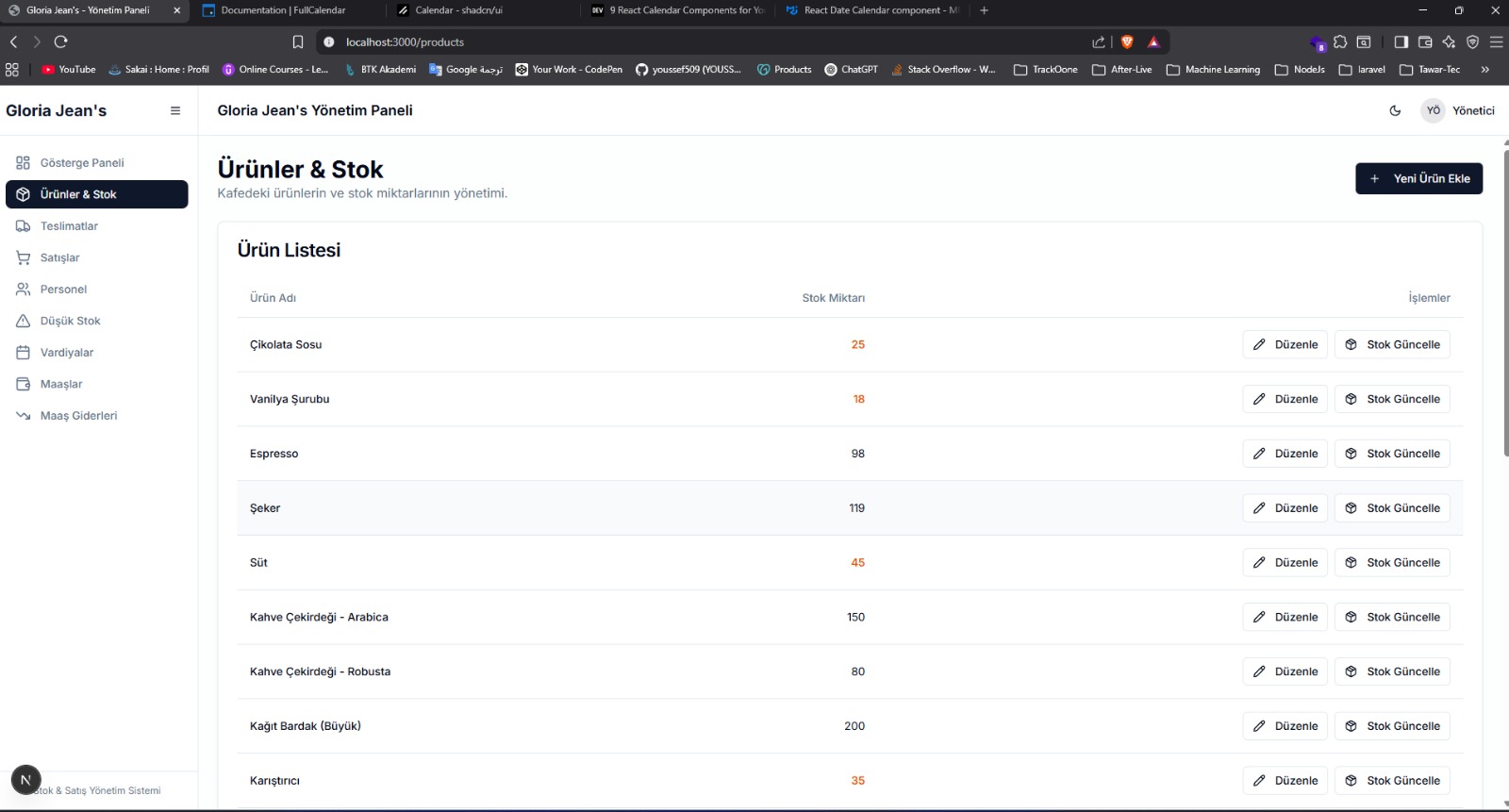This screenshot has width=1509, height=812.
Task: Switch to dark mode via moon icon
Action: coord(1396,110)
